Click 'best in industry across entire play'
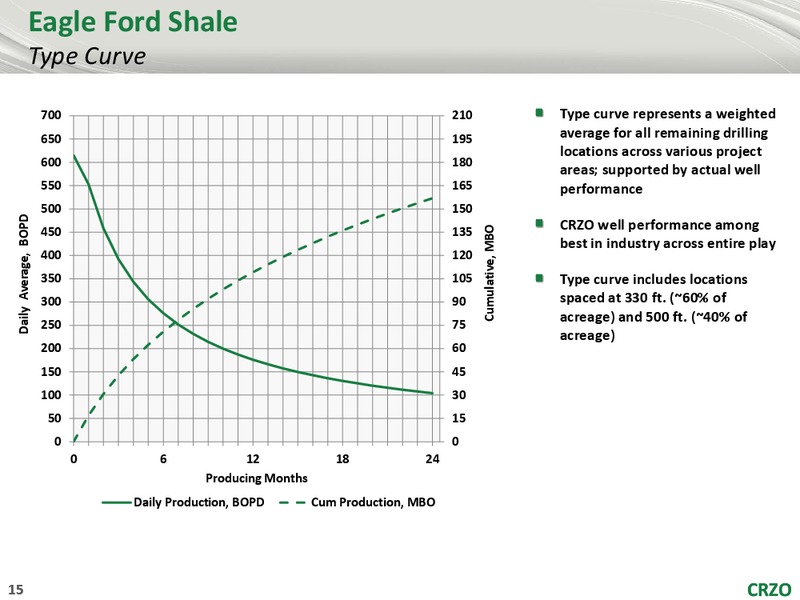This screenshot has height=600, width=800. click(x=668, y=244)
